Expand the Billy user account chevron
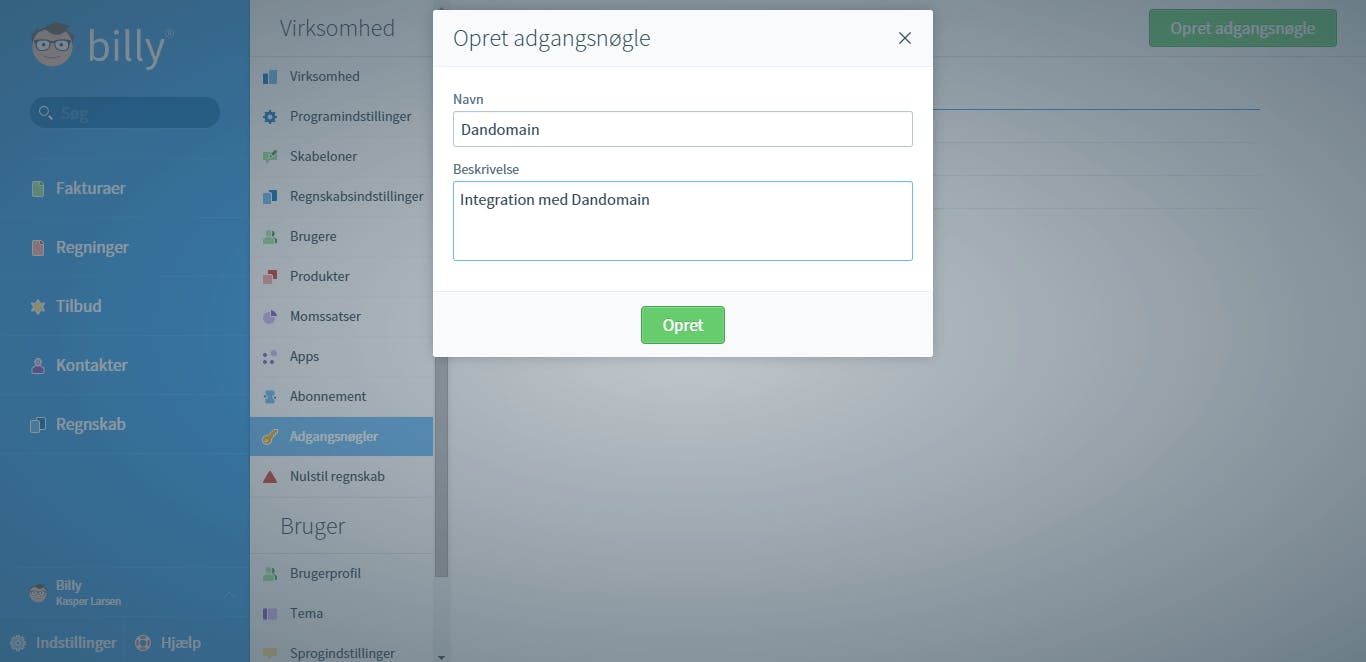Viewport: 1366px width, 662px height. click(227, 594)
